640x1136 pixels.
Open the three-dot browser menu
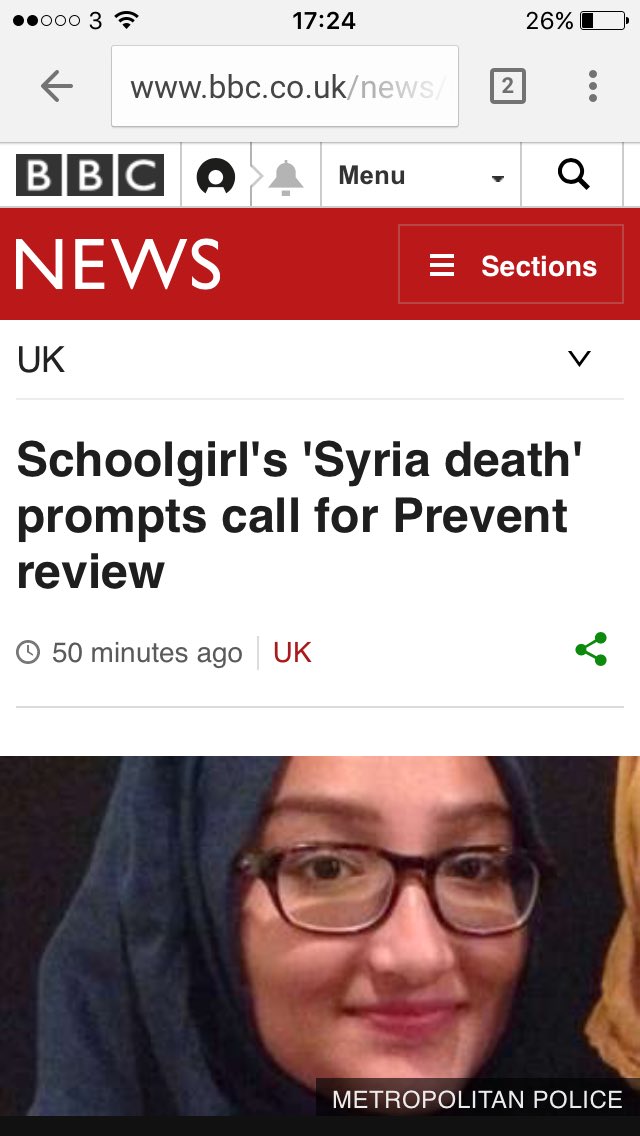pyautogui.click(x=593, y=86)
